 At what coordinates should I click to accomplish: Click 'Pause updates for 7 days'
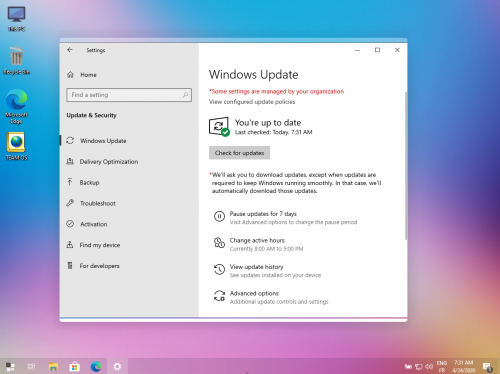pyautogui.click(x=263, y=214)
